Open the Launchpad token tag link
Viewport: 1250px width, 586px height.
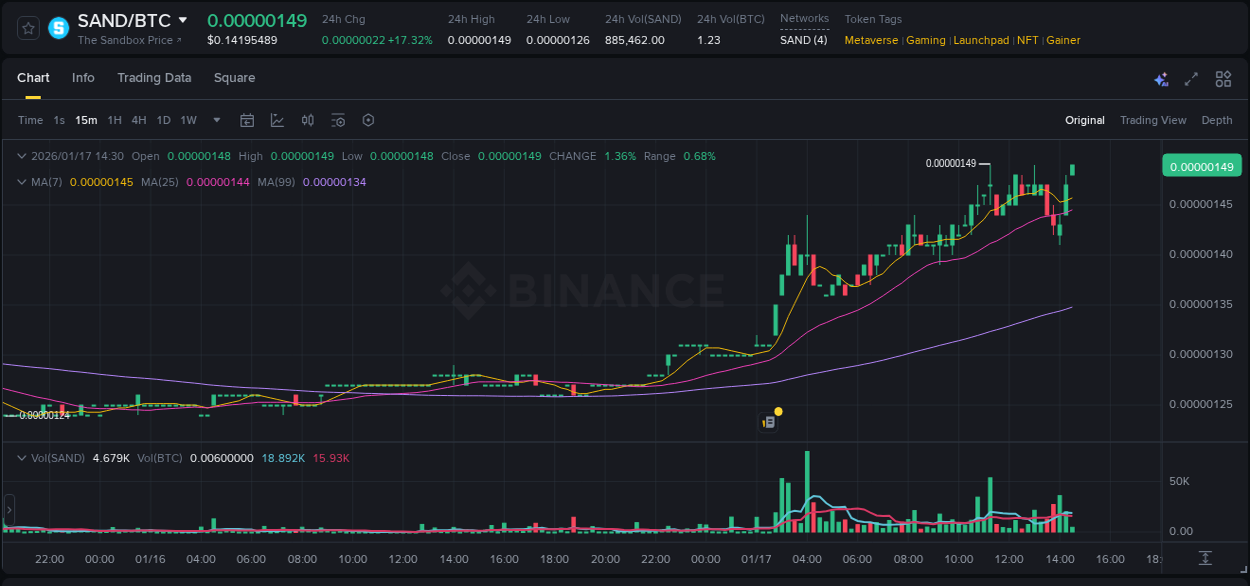[x=981, y=40]
